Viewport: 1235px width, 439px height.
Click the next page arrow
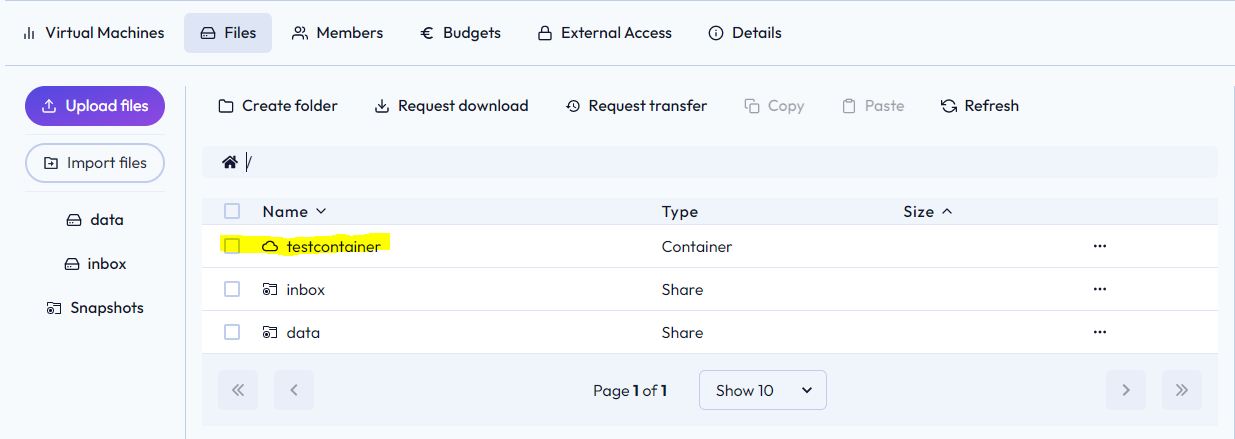pos(1126,390)
